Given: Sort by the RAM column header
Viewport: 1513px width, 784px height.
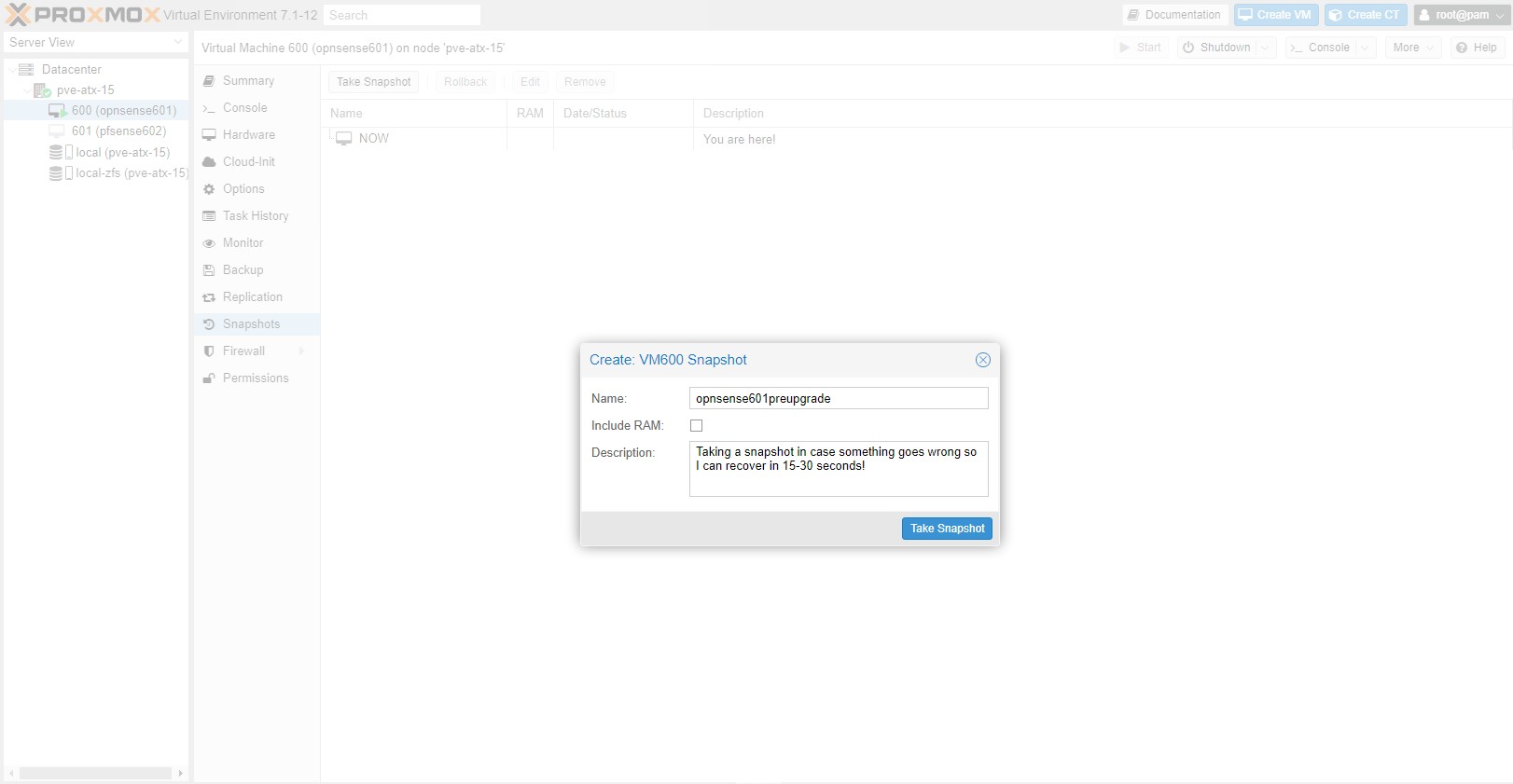Looking at the screenshot, I should 530,114.
